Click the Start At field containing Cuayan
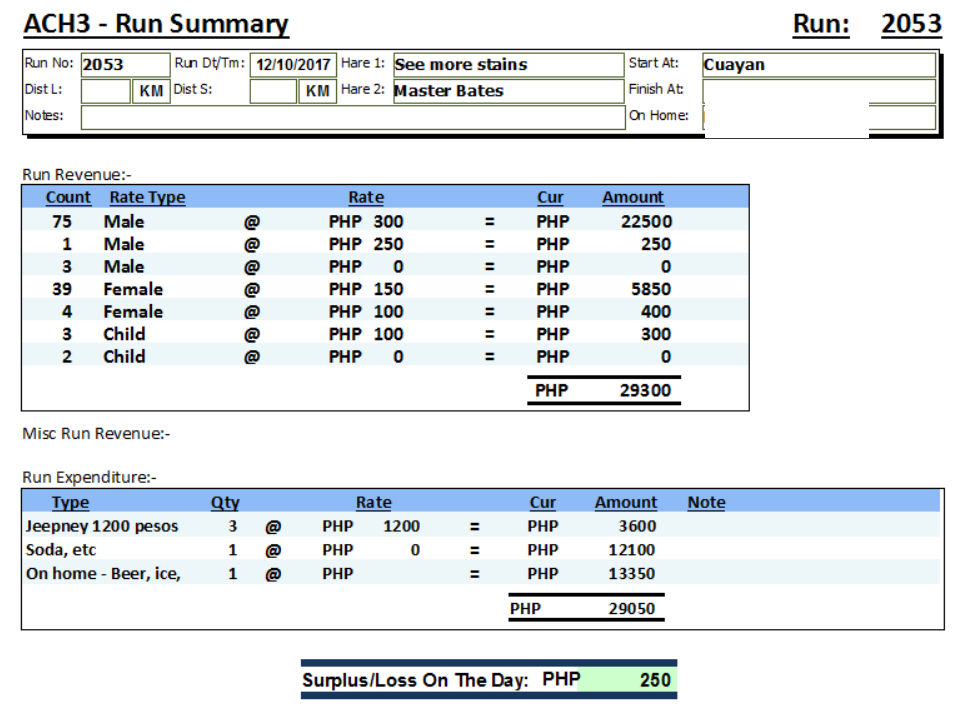The width and height of the screenshot is (953, 712). point(818,65)
